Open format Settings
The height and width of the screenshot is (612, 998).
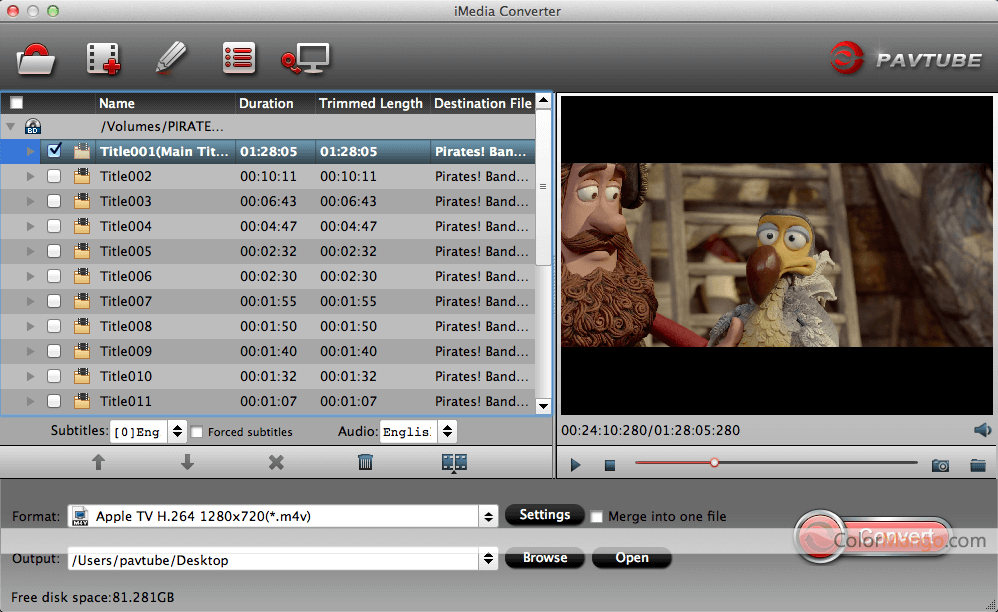545,515
